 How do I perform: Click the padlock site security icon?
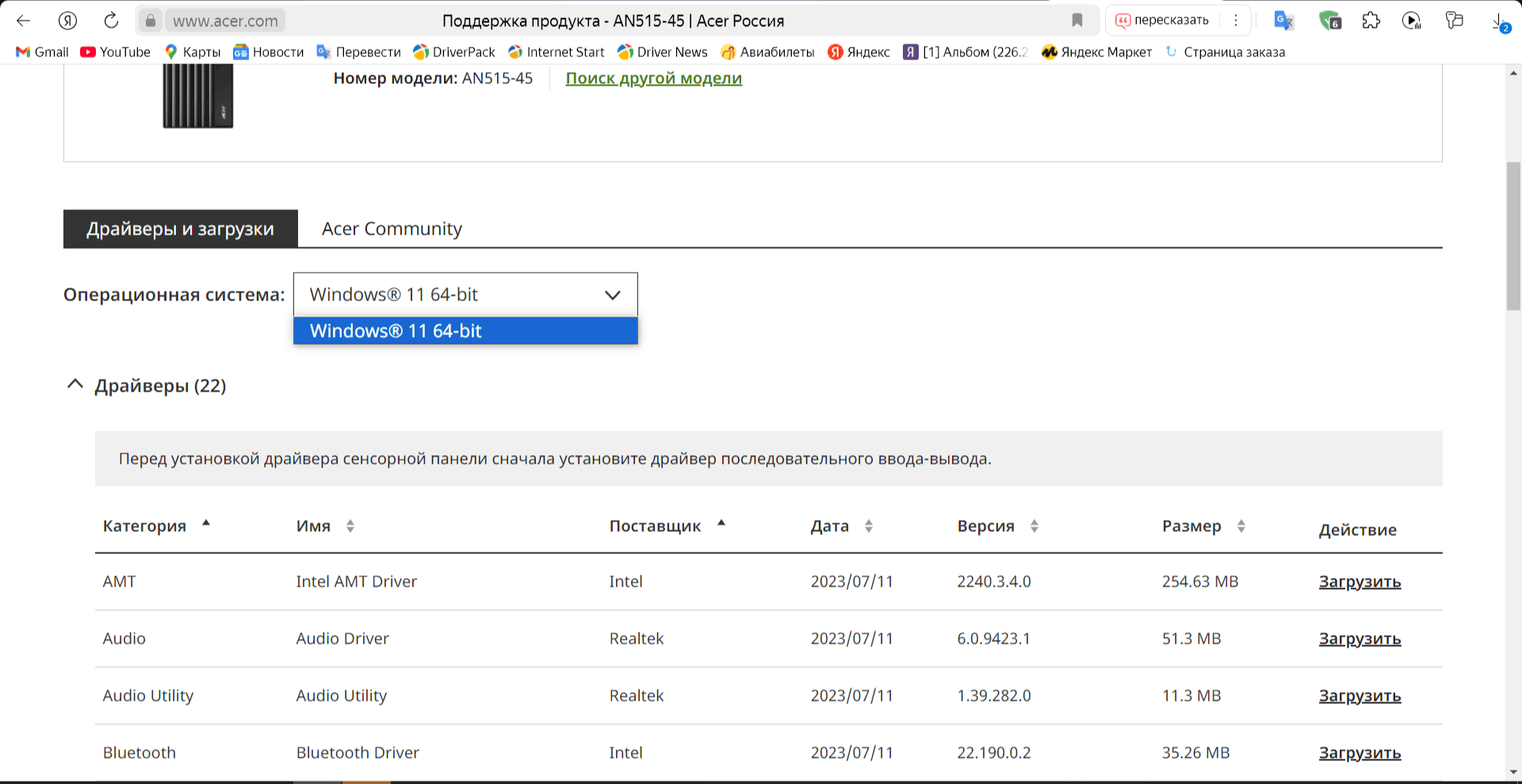click(151, 21)
